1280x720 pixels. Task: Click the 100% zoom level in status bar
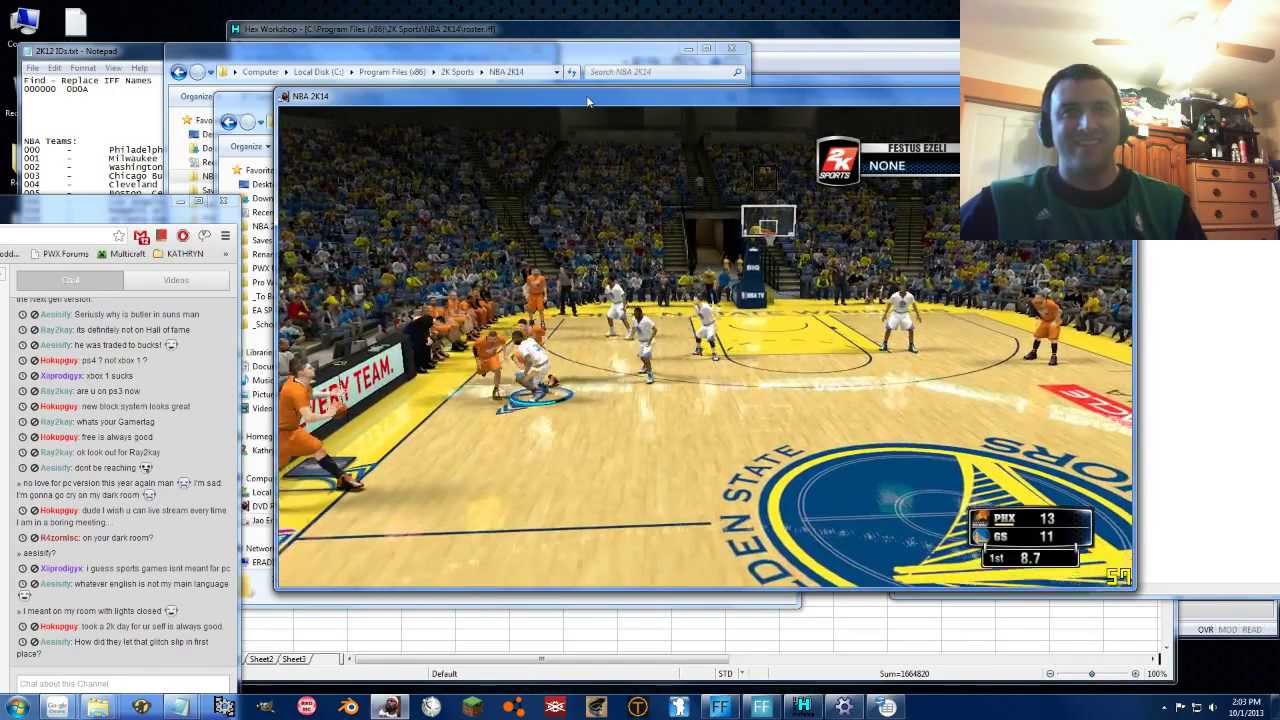pyautogui.click(x=1157, y=674)
